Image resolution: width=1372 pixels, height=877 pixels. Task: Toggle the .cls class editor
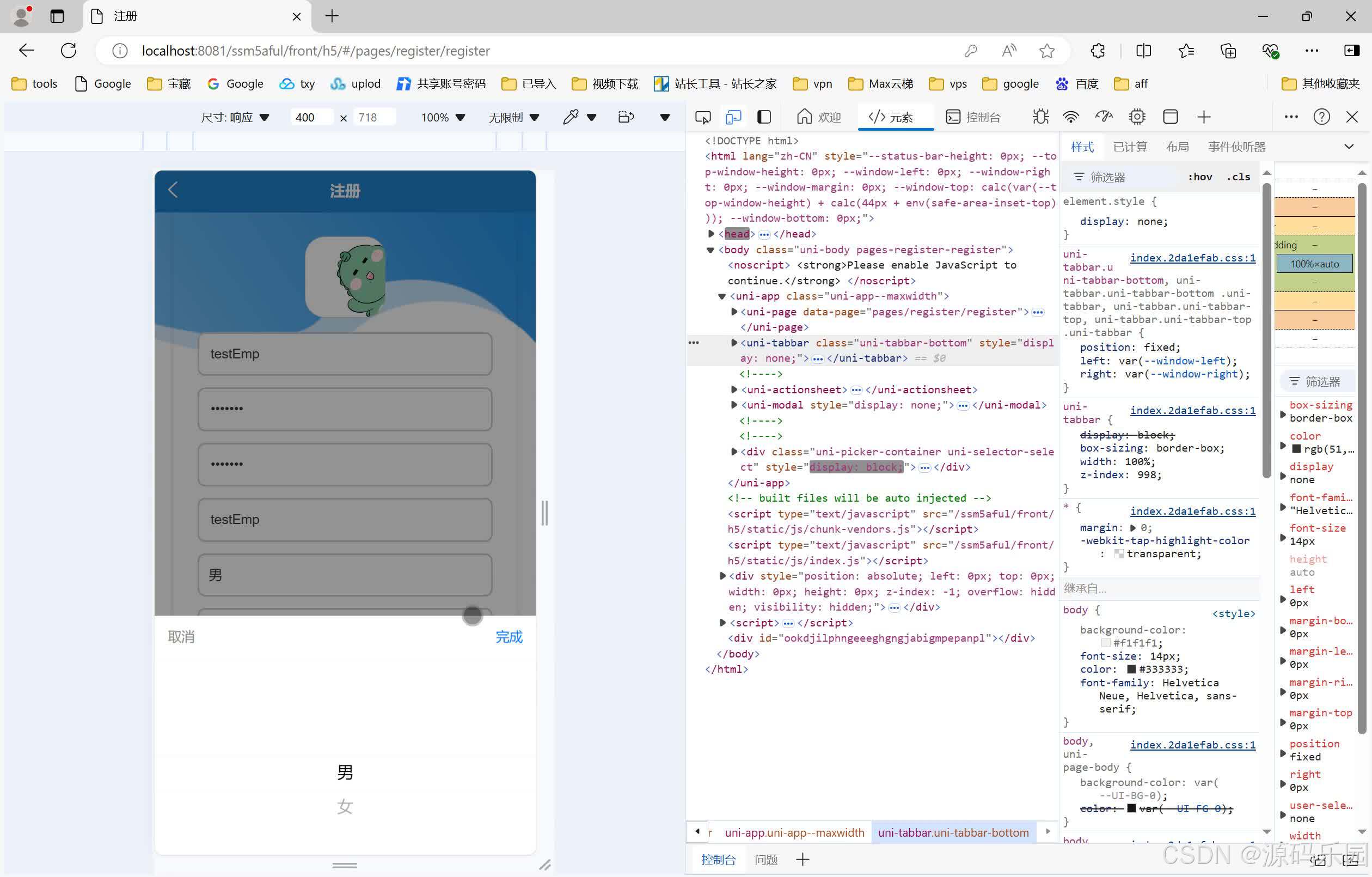click(1238, 177)
